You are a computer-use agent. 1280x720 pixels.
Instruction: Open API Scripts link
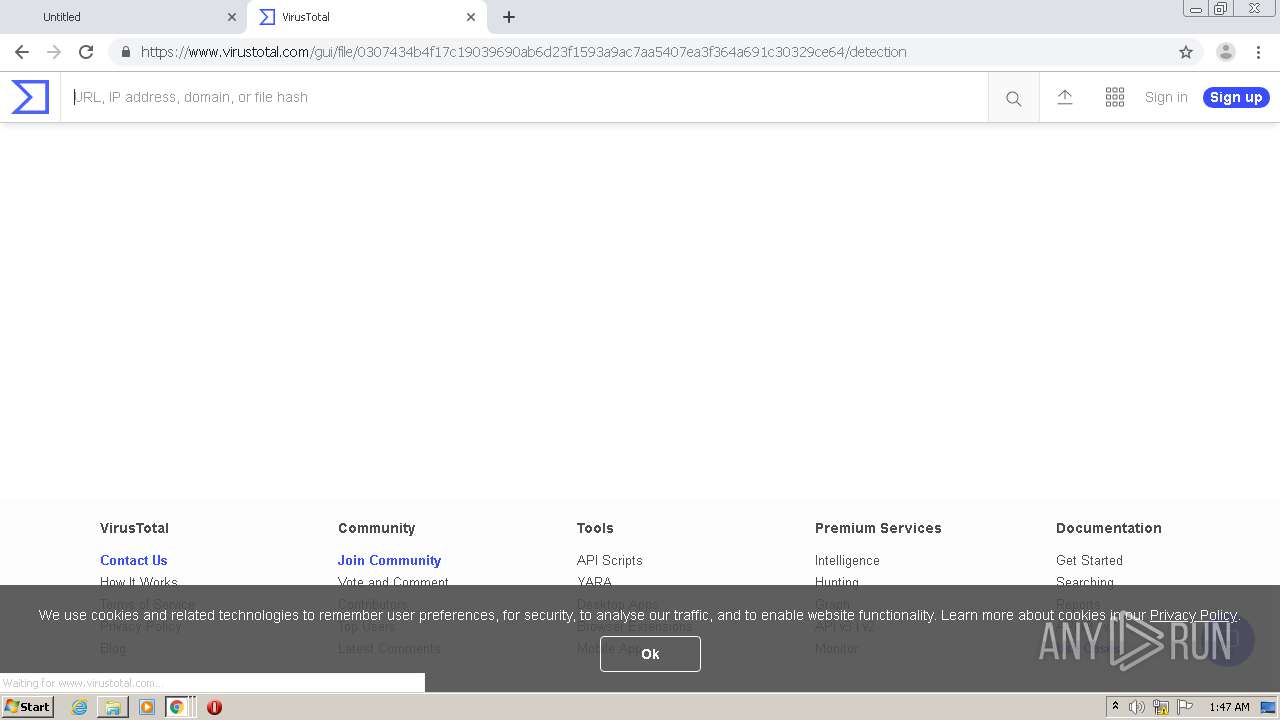click(x=609, y=560)
